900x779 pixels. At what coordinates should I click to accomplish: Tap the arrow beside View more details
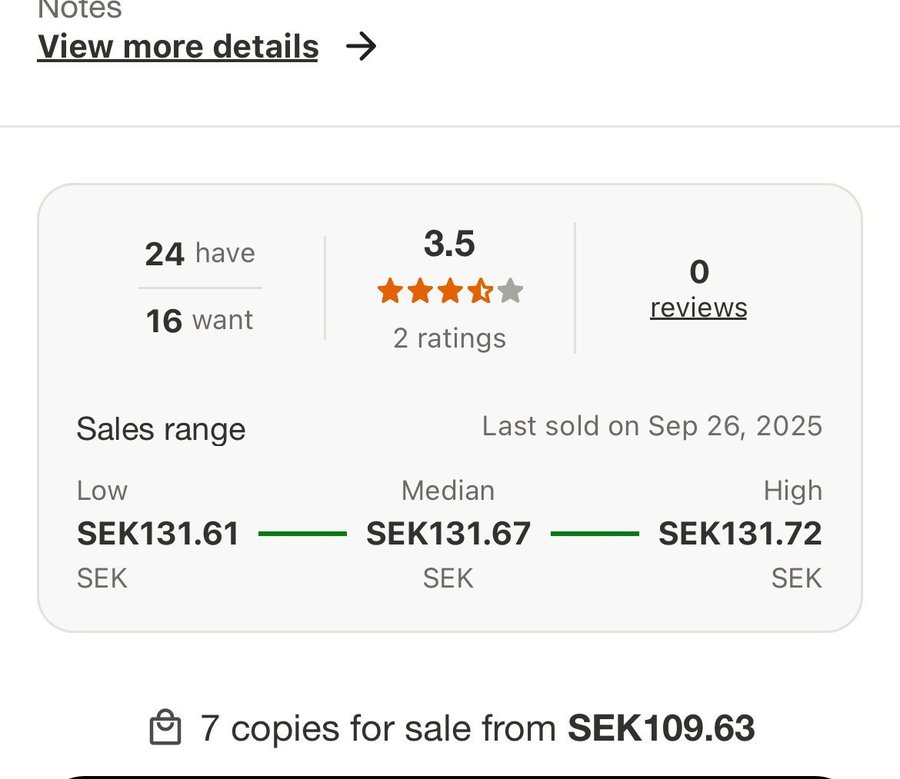click(x=361, y=47)
